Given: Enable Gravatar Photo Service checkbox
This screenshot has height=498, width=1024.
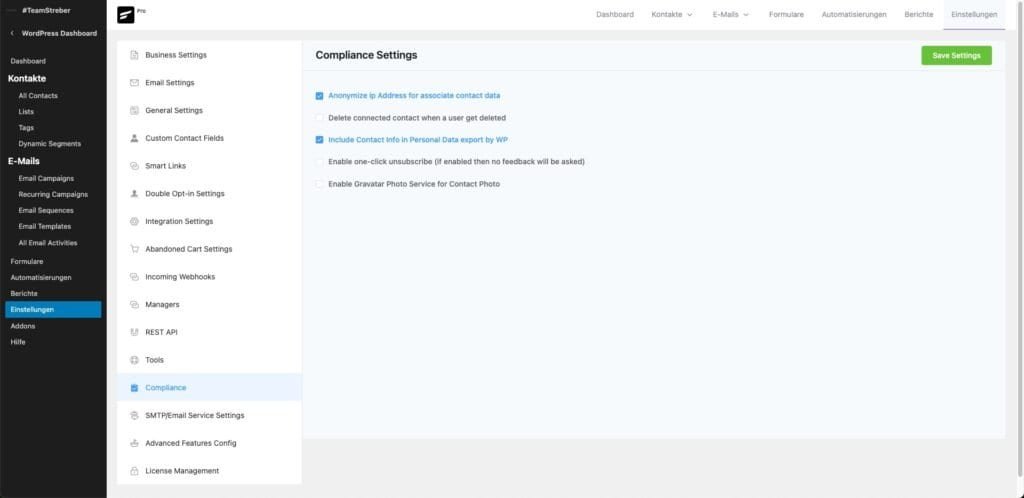Looking at the screenshot, I should [x=319, y=184].
